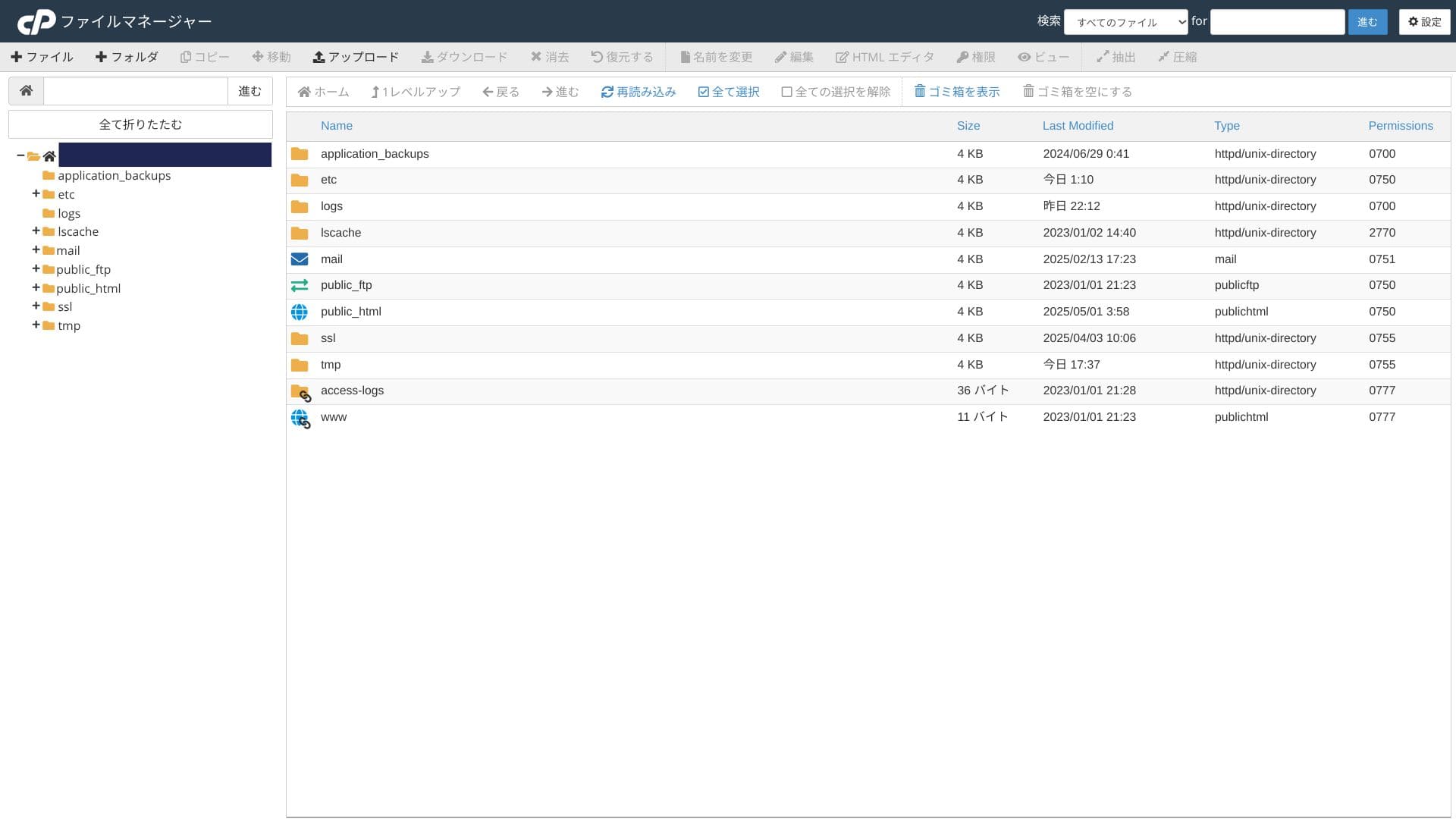The width and height of the screenshot is (1456, 819).
Task: Click the cPanel logo icon
Action: [36, 22]
